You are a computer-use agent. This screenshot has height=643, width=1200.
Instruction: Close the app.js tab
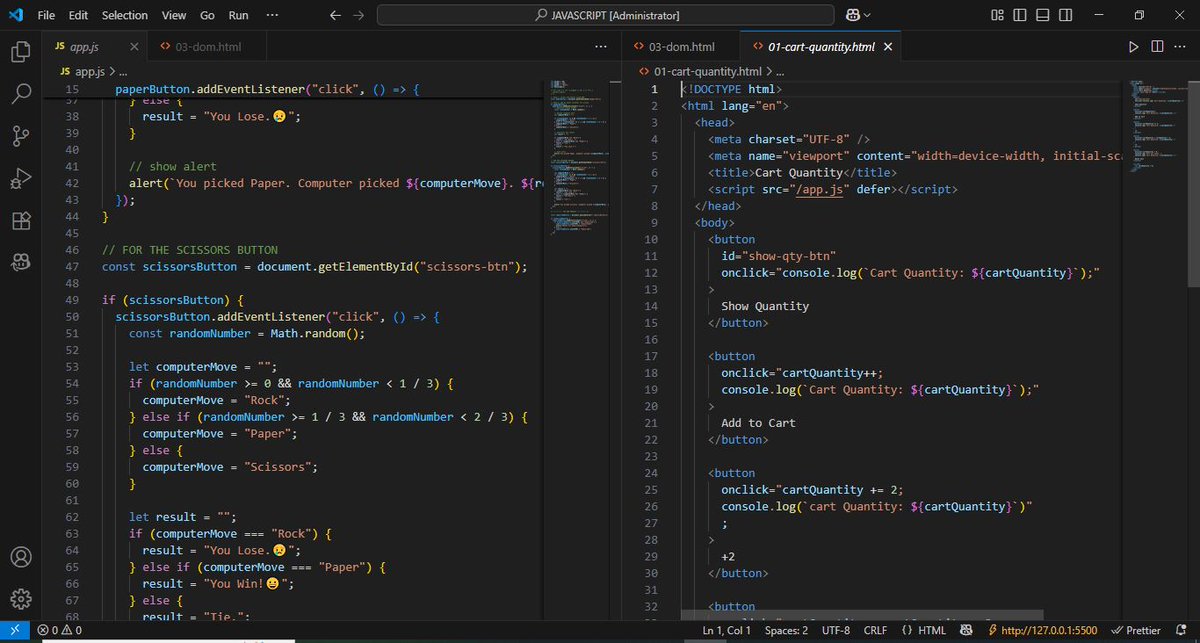[x=134, y=47]
